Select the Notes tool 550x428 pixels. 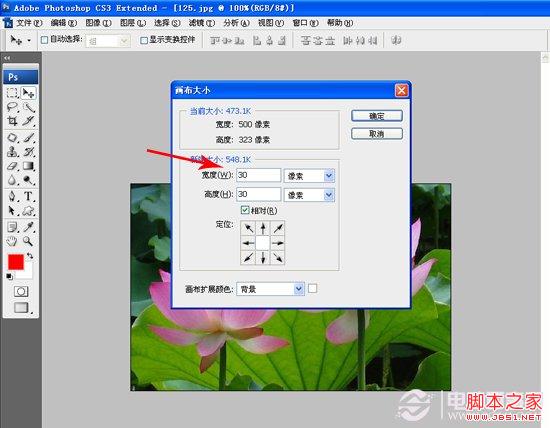click(x=12, y=227)
